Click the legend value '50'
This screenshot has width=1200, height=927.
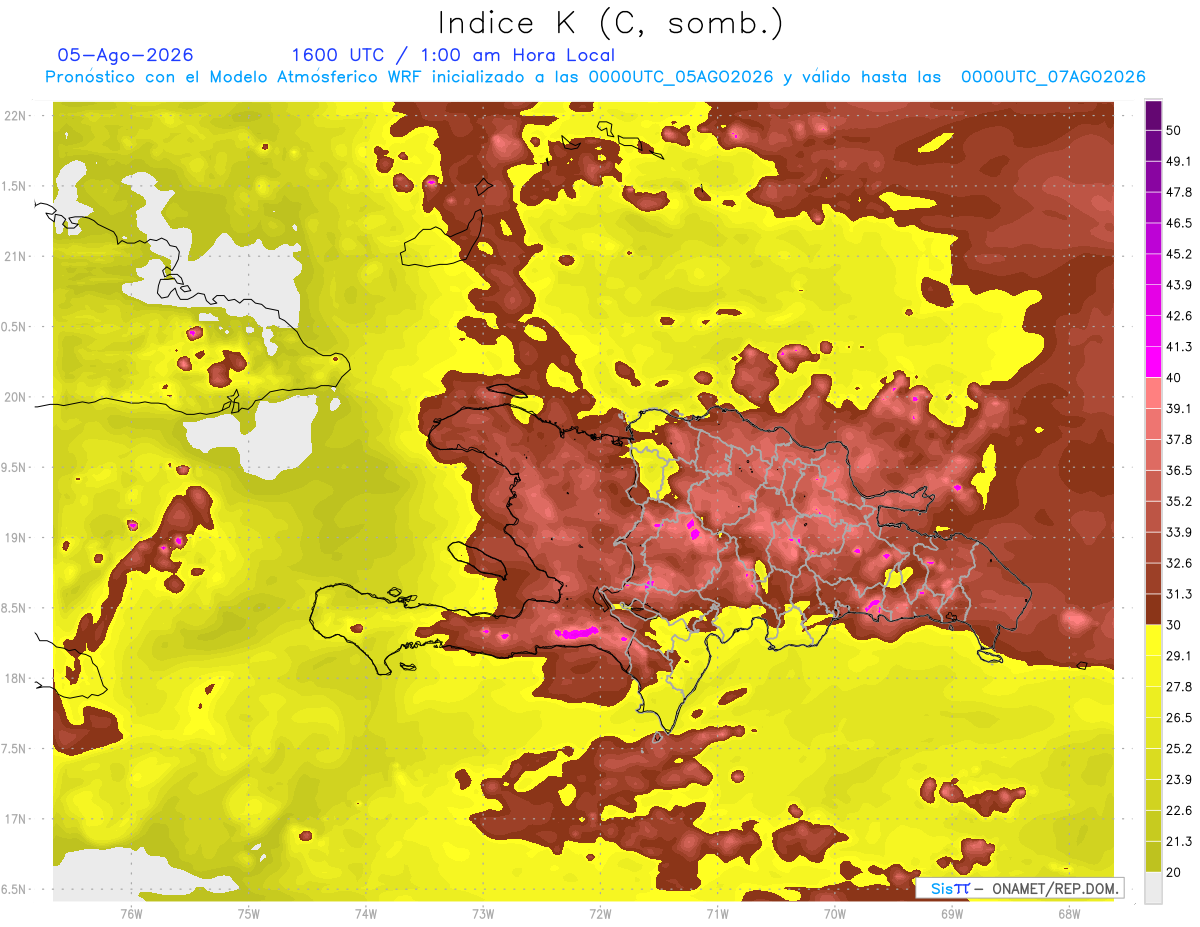1175,131
